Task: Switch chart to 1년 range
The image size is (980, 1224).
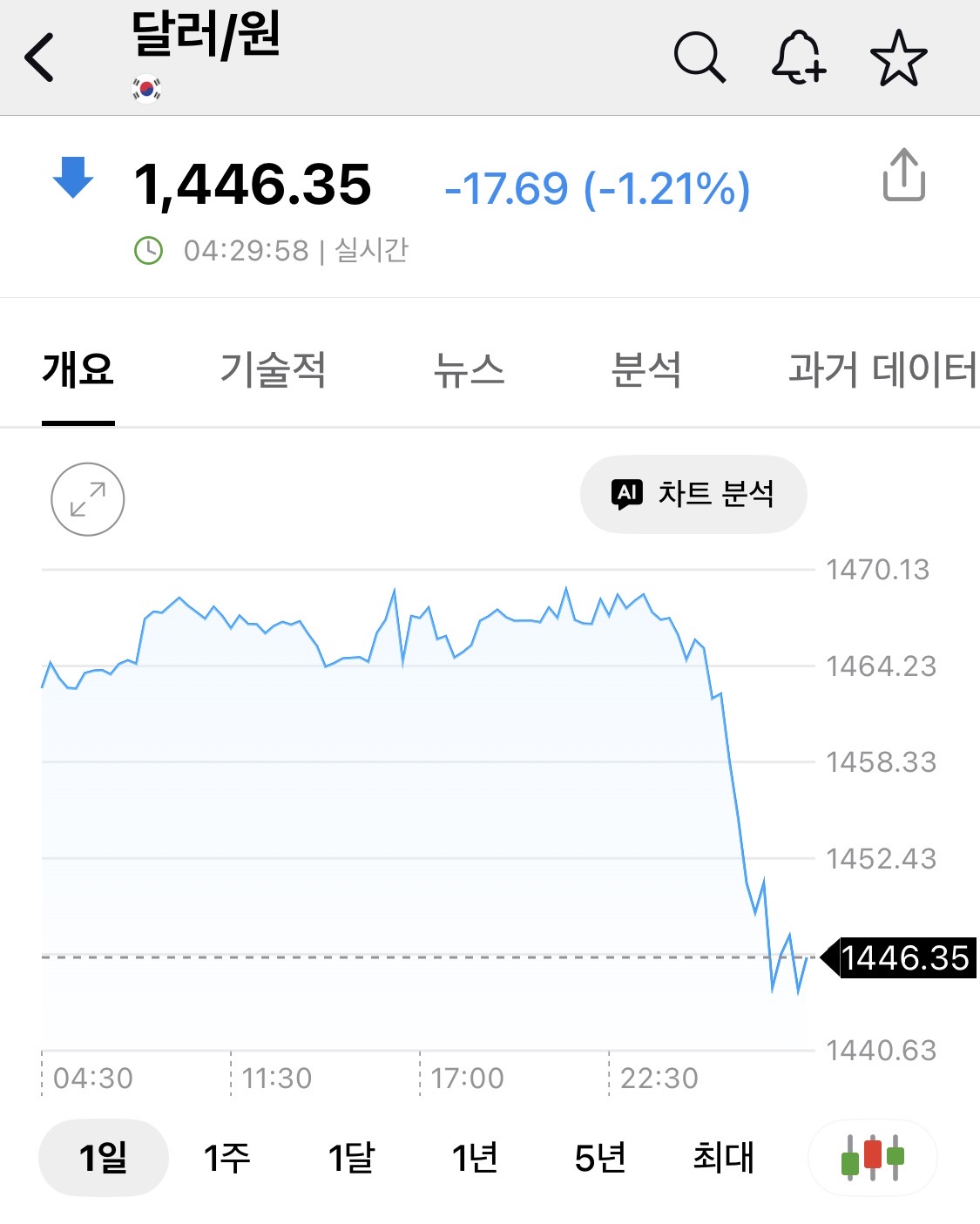Action: click(475, 1158)
